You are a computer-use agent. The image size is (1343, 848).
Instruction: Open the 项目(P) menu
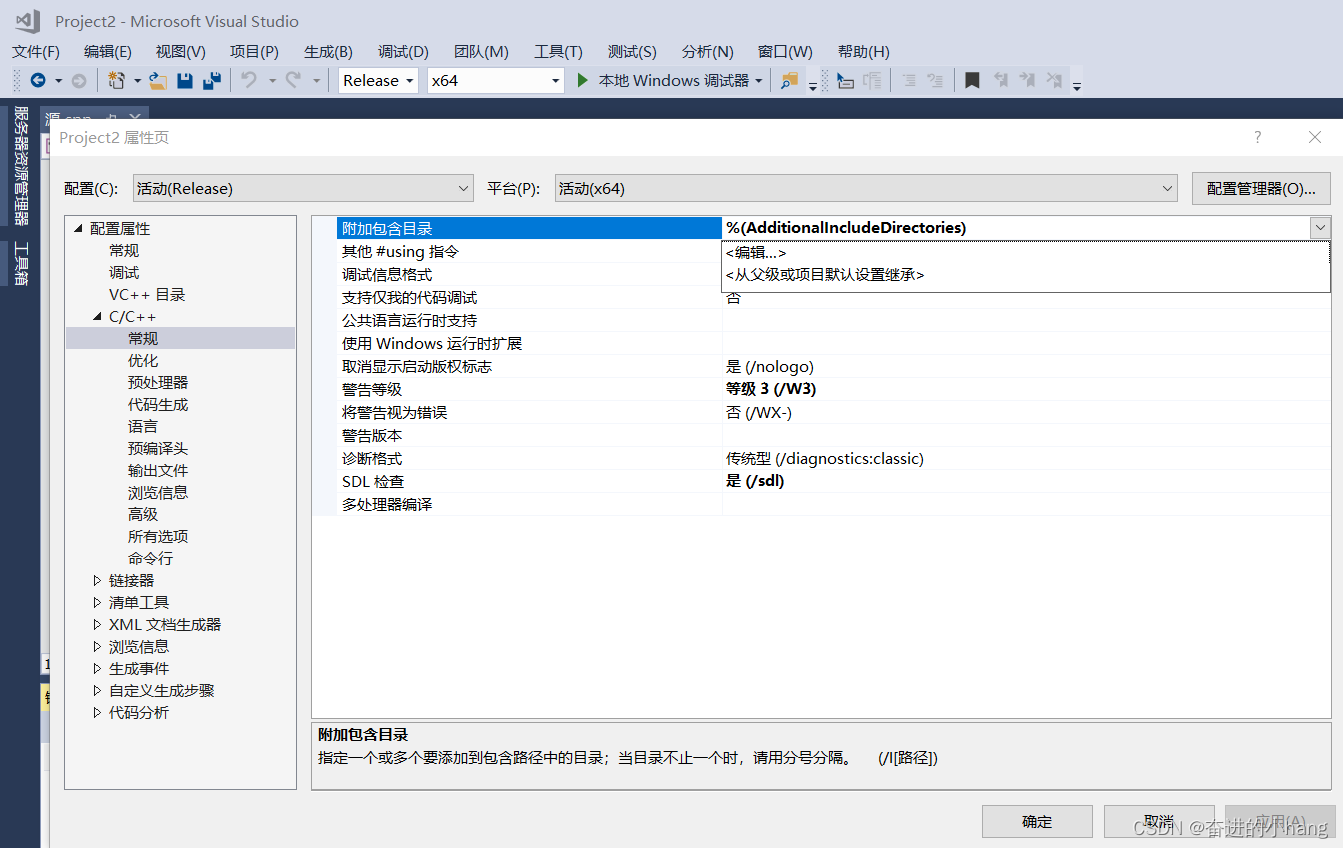click(254, 52)
